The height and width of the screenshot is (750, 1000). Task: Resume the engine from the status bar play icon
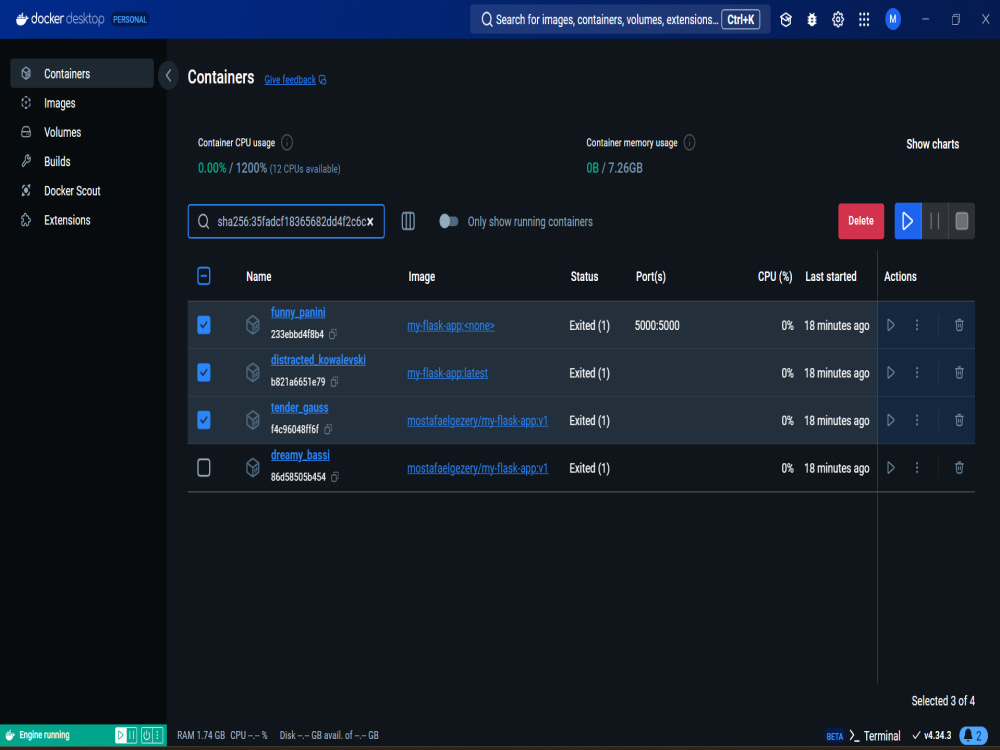click(x=120, y=735)
